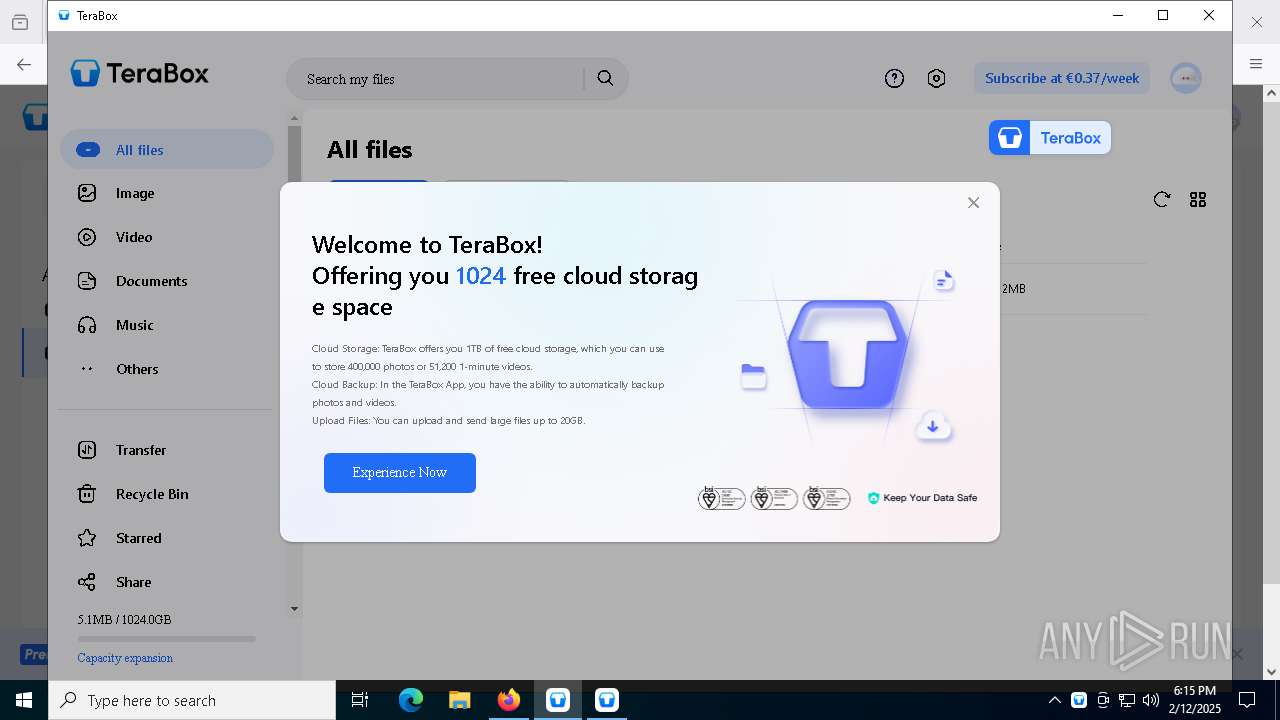The image size is (1280, 720).
Task: Open Task View on taskbar
Action: click(360, 700)
